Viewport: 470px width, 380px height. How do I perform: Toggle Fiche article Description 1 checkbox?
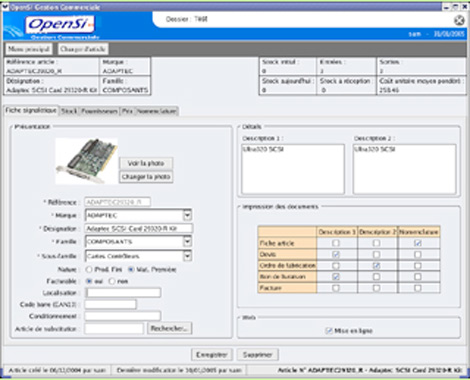336,243
